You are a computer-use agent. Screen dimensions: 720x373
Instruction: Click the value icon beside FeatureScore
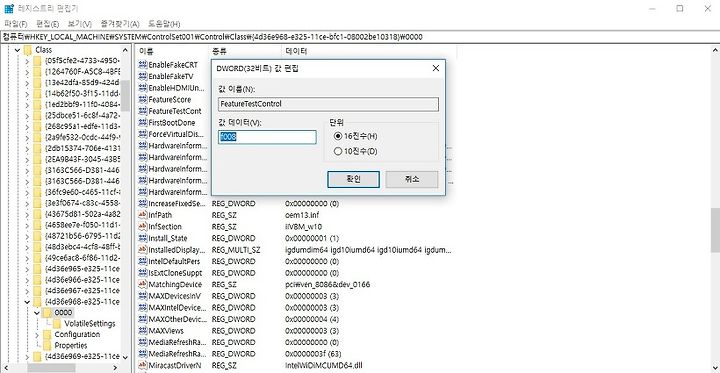[143, 99]
